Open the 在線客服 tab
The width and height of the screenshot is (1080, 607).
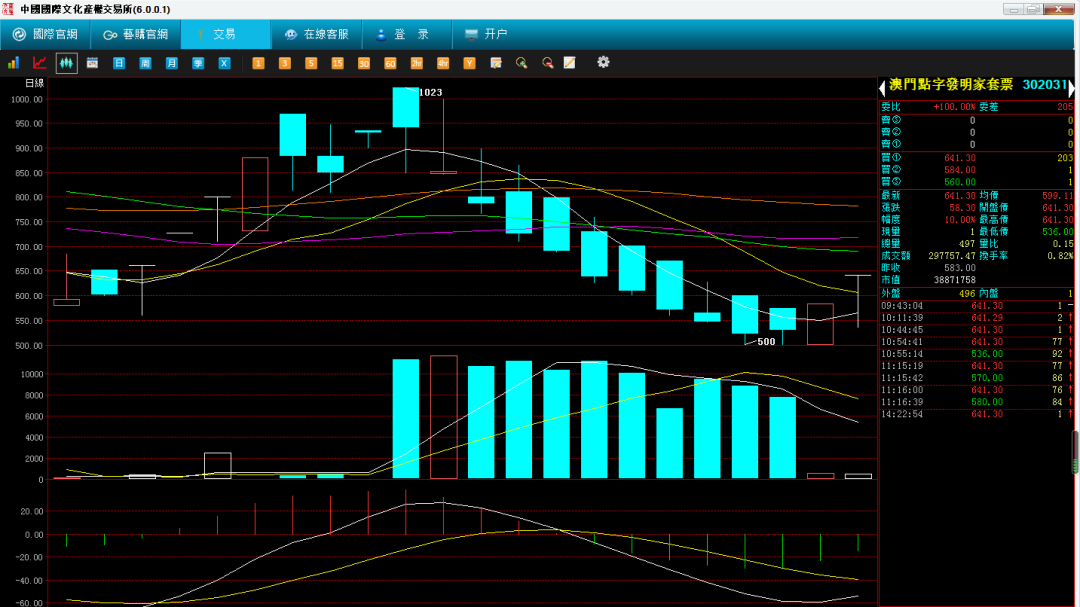click(316, 34)
